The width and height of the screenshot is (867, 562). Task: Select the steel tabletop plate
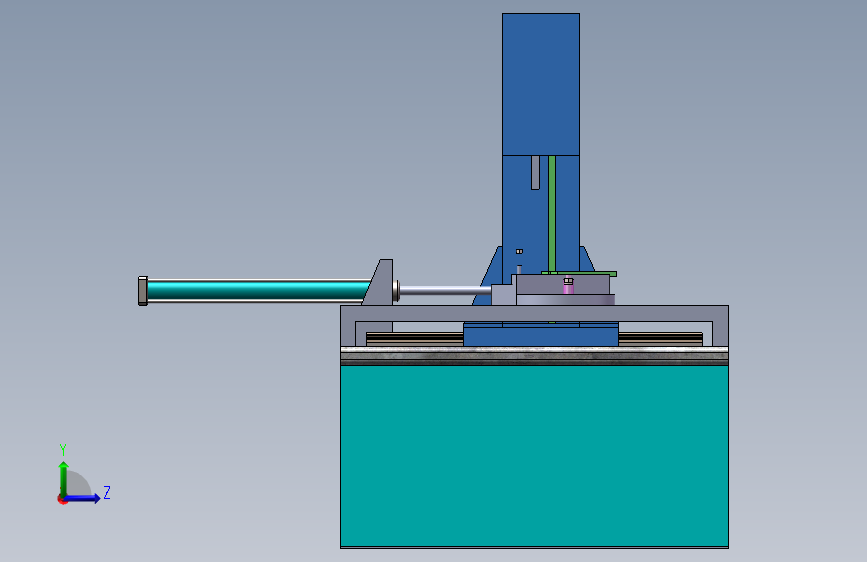[x=534, y=356]
